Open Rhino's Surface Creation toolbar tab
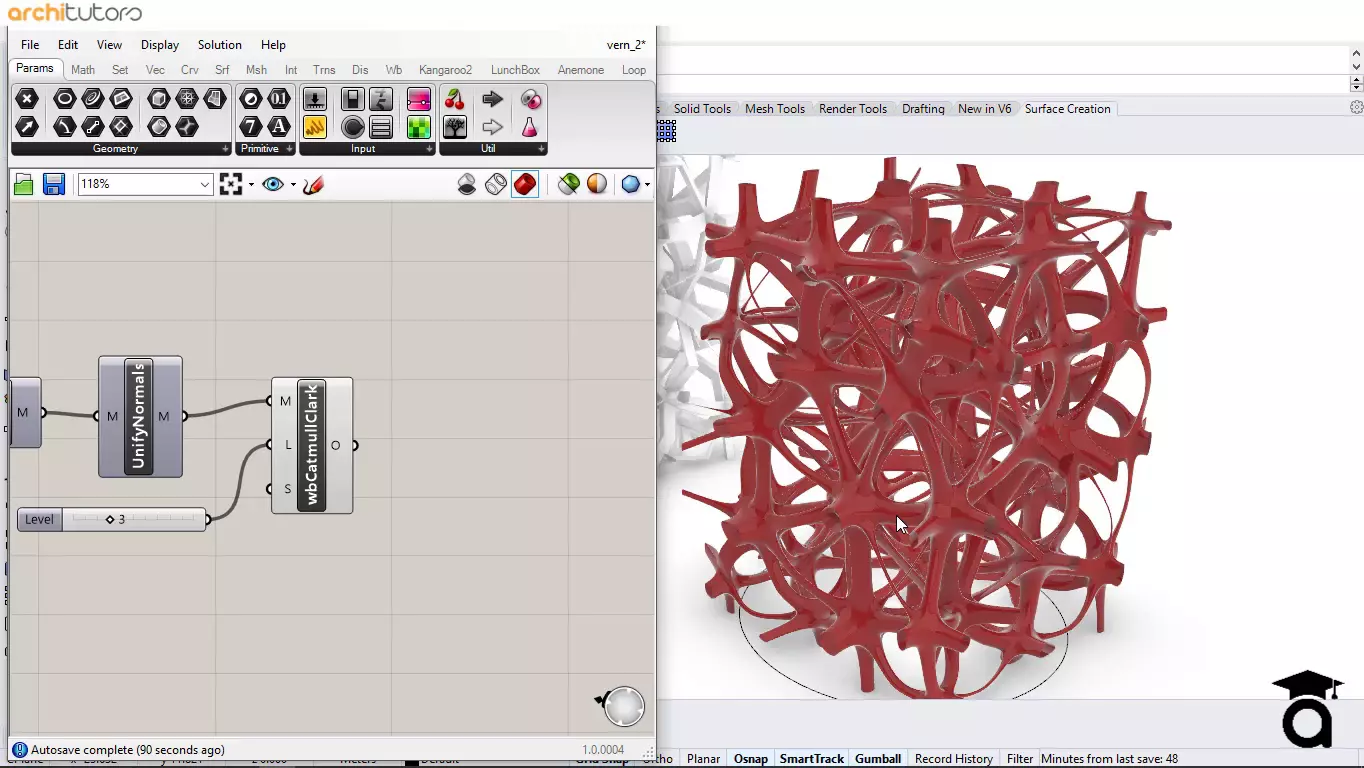This screenshot has width=1364, height=768. (x=1067, y=109)
